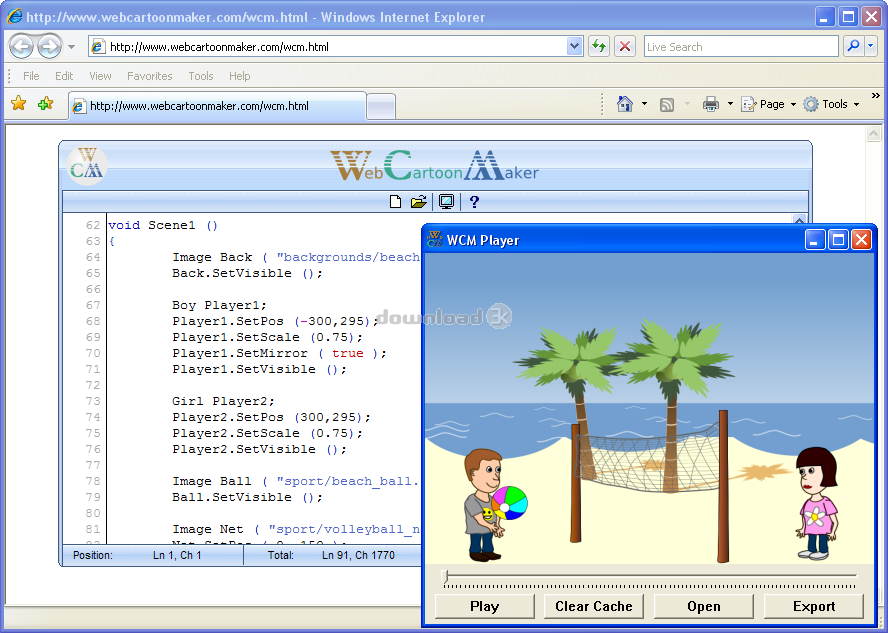The height and width of the screenshot is (633, 888).
Task: Click the IE Refresh button
Action: [599, 46]
